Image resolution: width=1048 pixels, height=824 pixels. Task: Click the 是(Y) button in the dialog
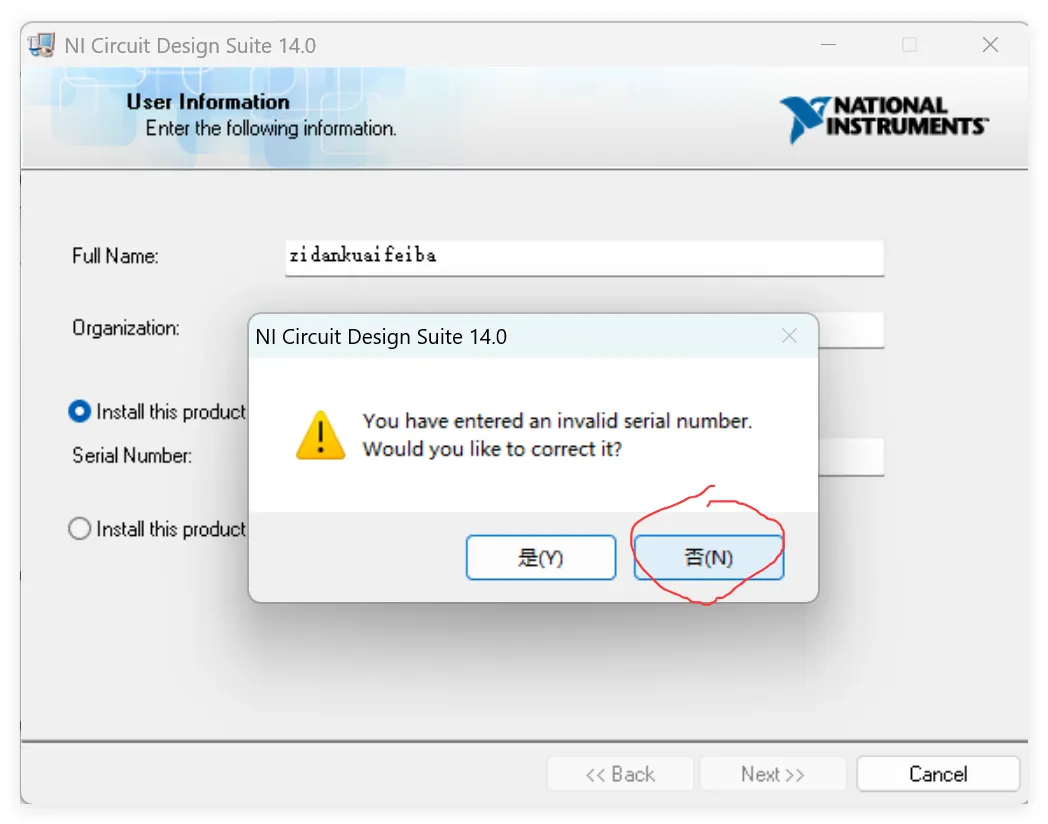[541, 557]
